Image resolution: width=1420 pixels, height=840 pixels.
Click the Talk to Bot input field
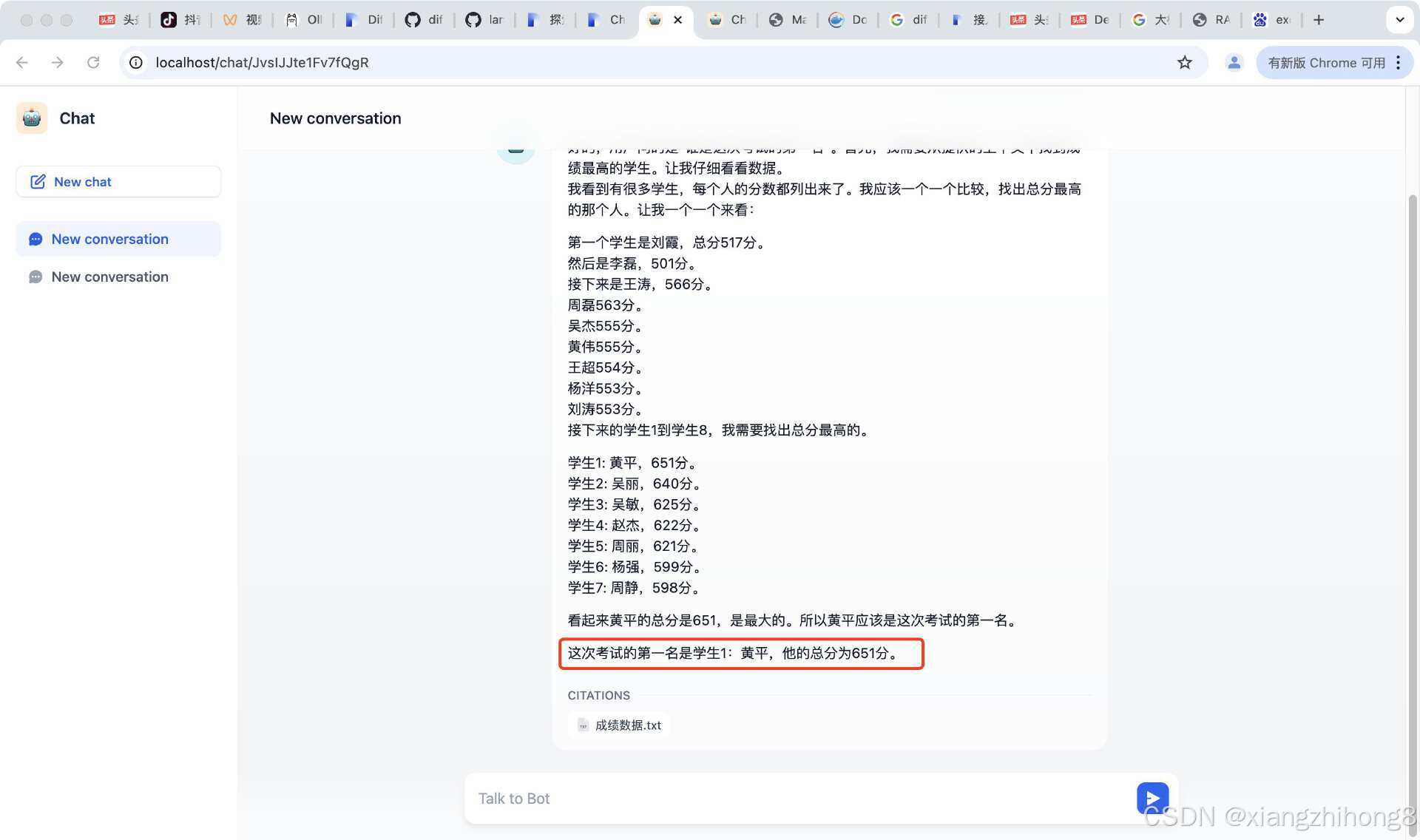pyautogui.click(x=740, y=798)
